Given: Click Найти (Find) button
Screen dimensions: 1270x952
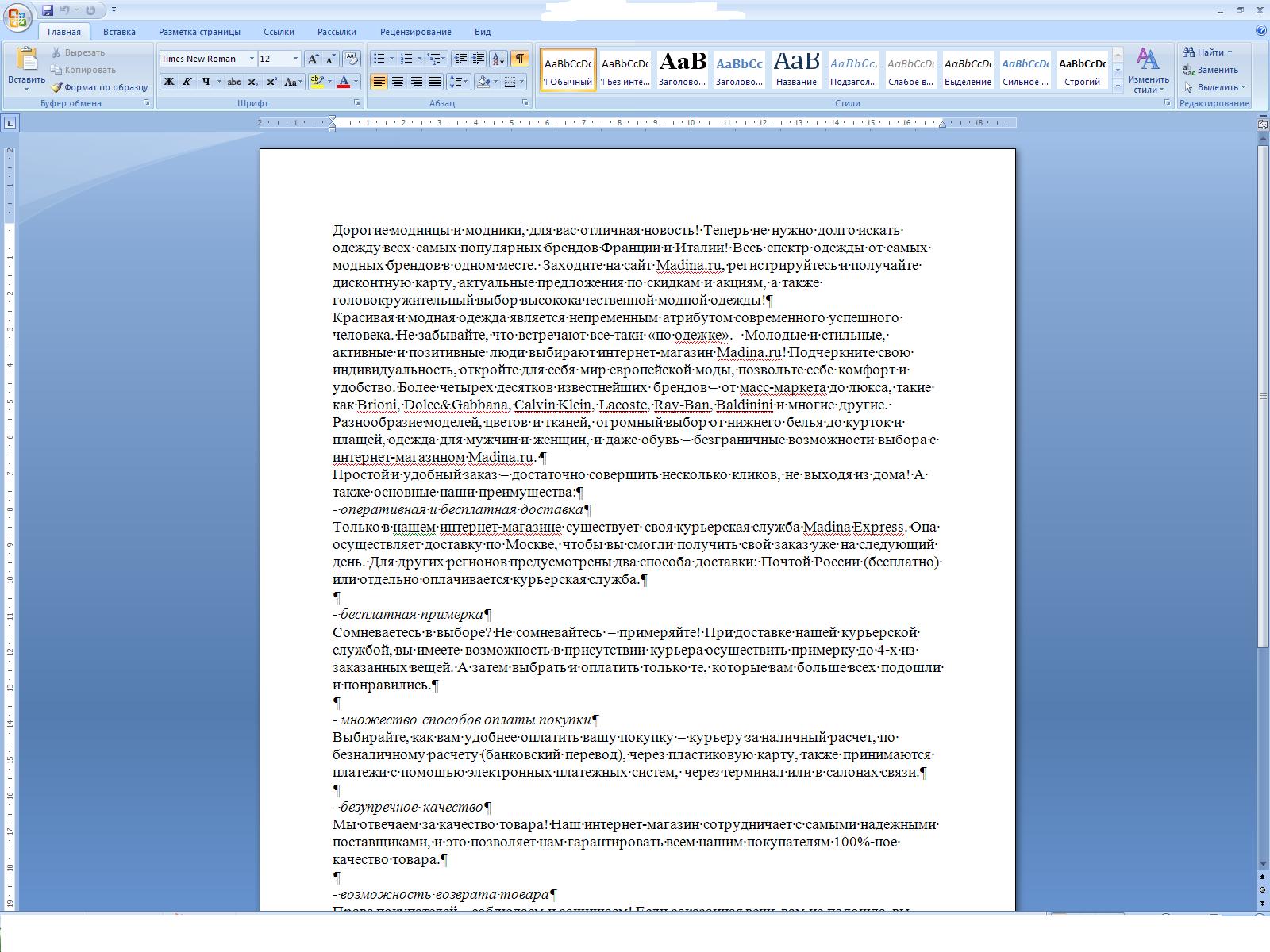Looking at the screenshot, I should coord(1207,52).
